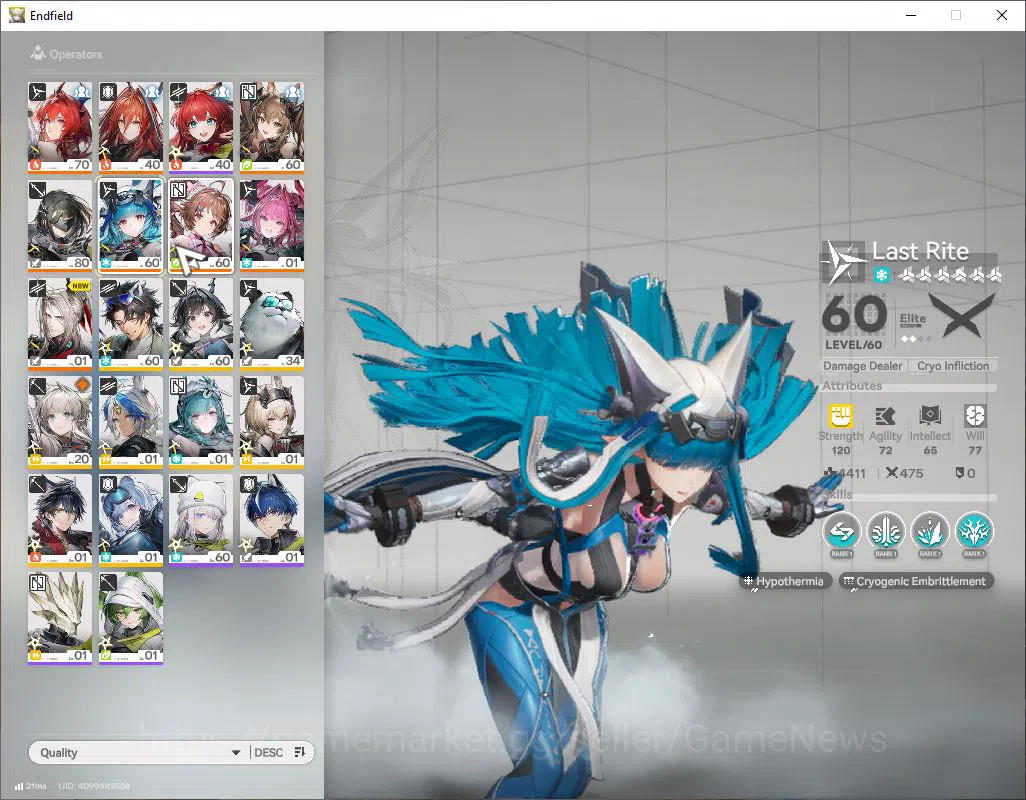Select the black-haired man in red coat
1026x800 pixels.
tap(60, 520)
